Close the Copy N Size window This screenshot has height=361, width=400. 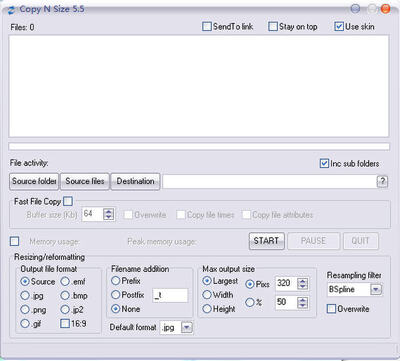click(x=385, y=9)
